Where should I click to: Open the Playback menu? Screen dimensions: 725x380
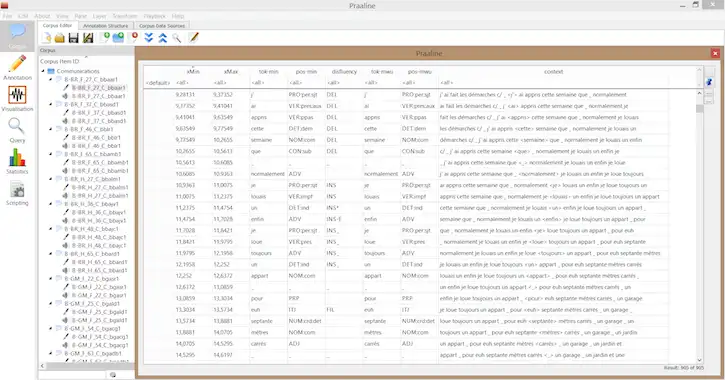154,16
